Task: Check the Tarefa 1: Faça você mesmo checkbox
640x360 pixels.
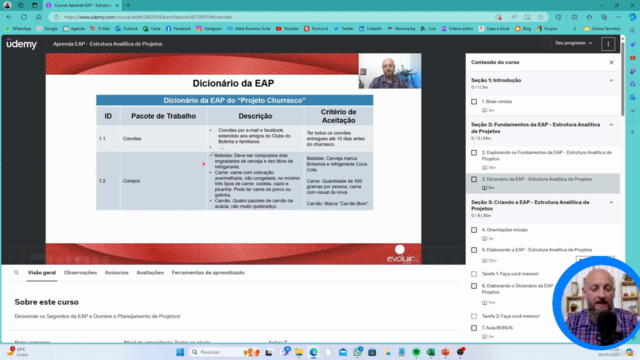Action: (474, 274)
